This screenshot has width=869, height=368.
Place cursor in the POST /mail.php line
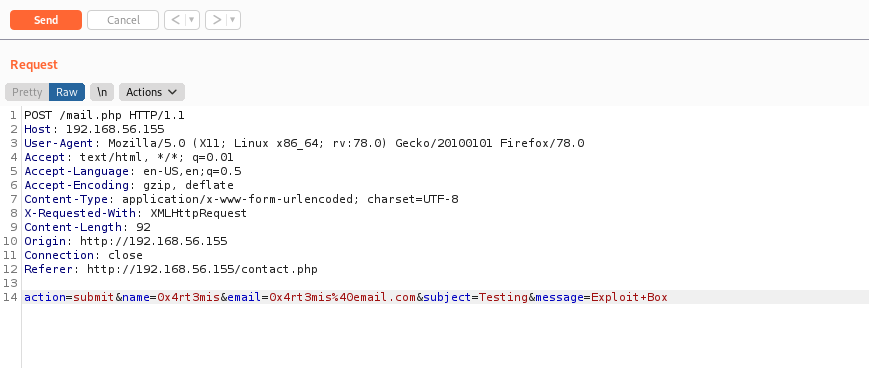pyautogui.click(x=104, y=116)
